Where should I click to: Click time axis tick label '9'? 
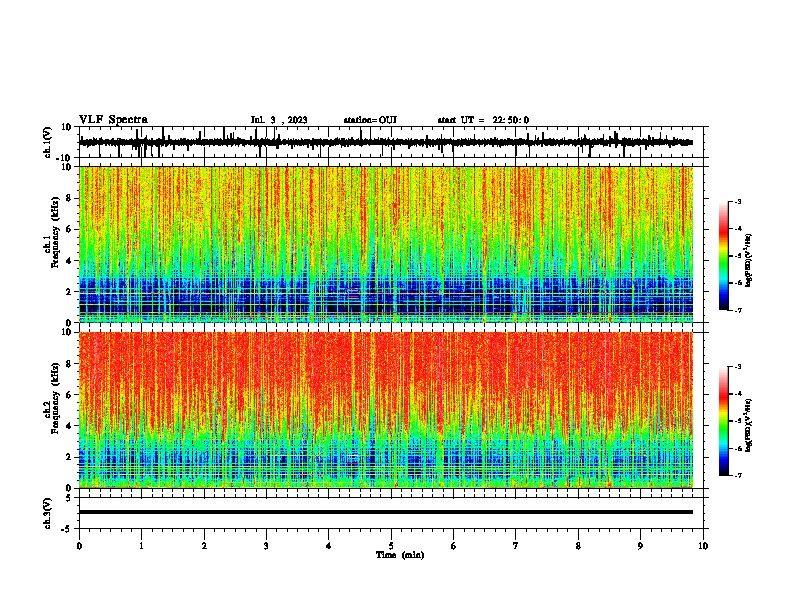coord(640,546)
